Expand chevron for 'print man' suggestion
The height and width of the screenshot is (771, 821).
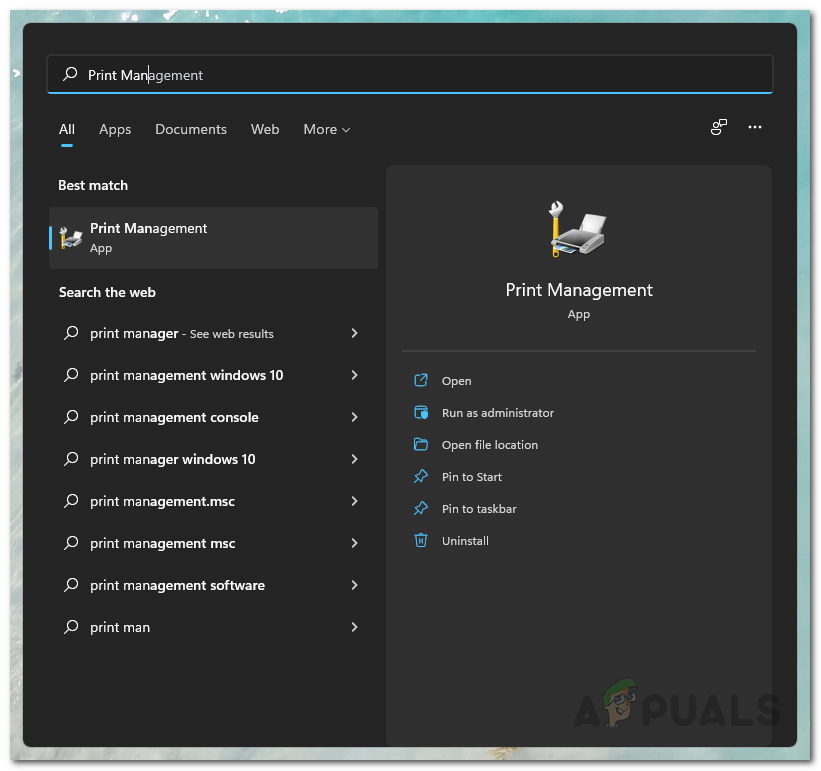(x=354, y=627)
